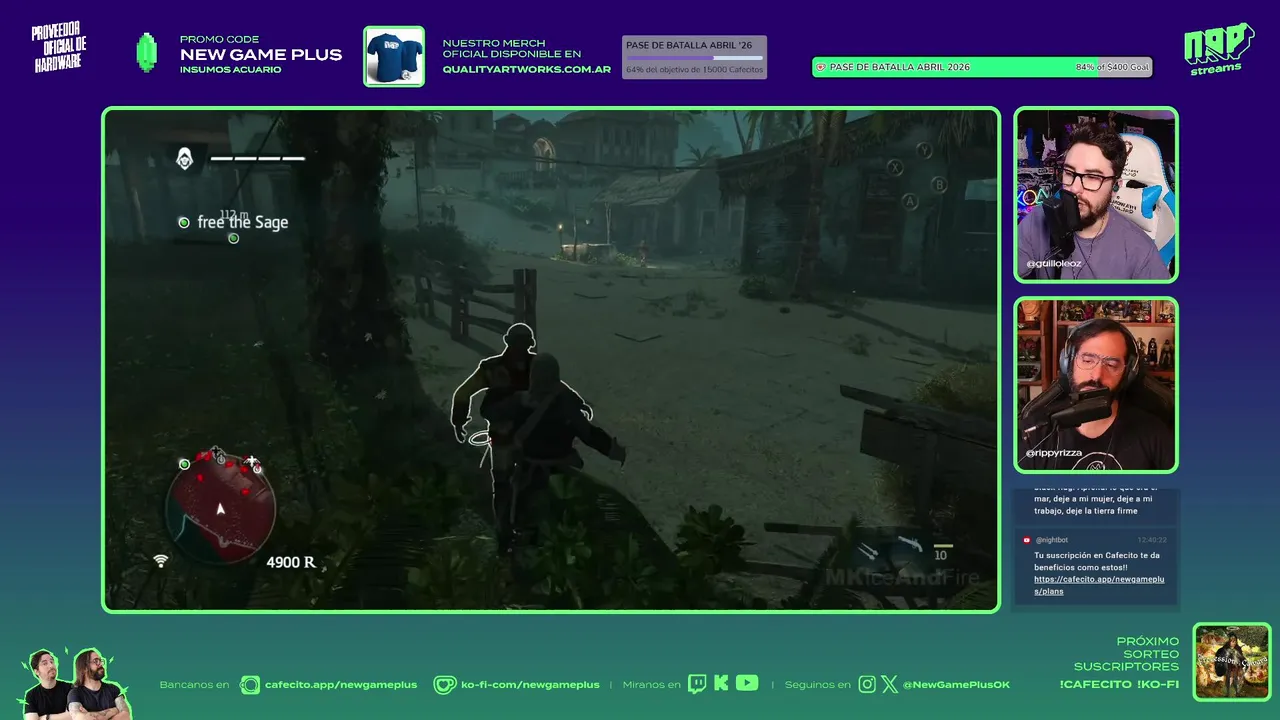1280x720 pixels.
Task: Click the 12:40:22 chat timestamp
Action: pos(1152,540)
